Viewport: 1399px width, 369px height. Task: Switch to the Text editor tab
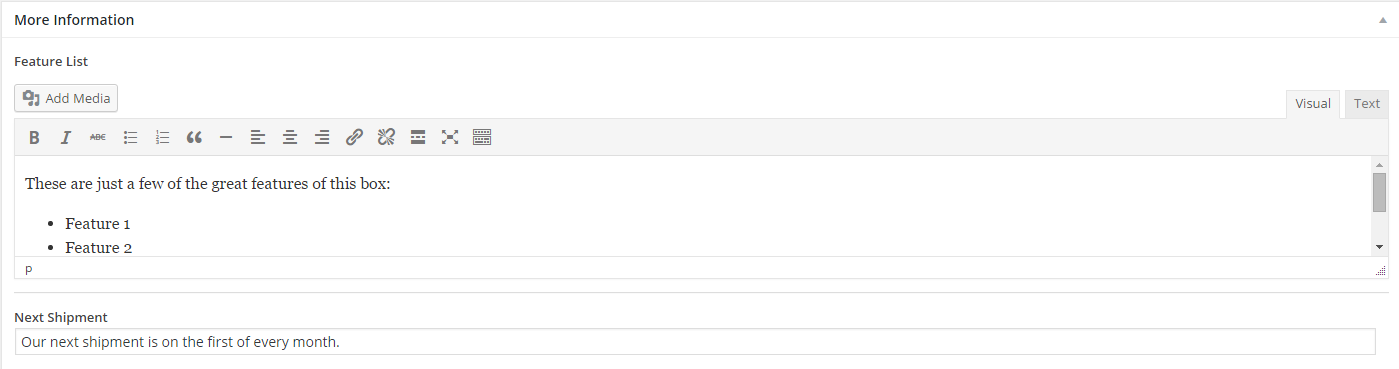(x=1367, y=104)
